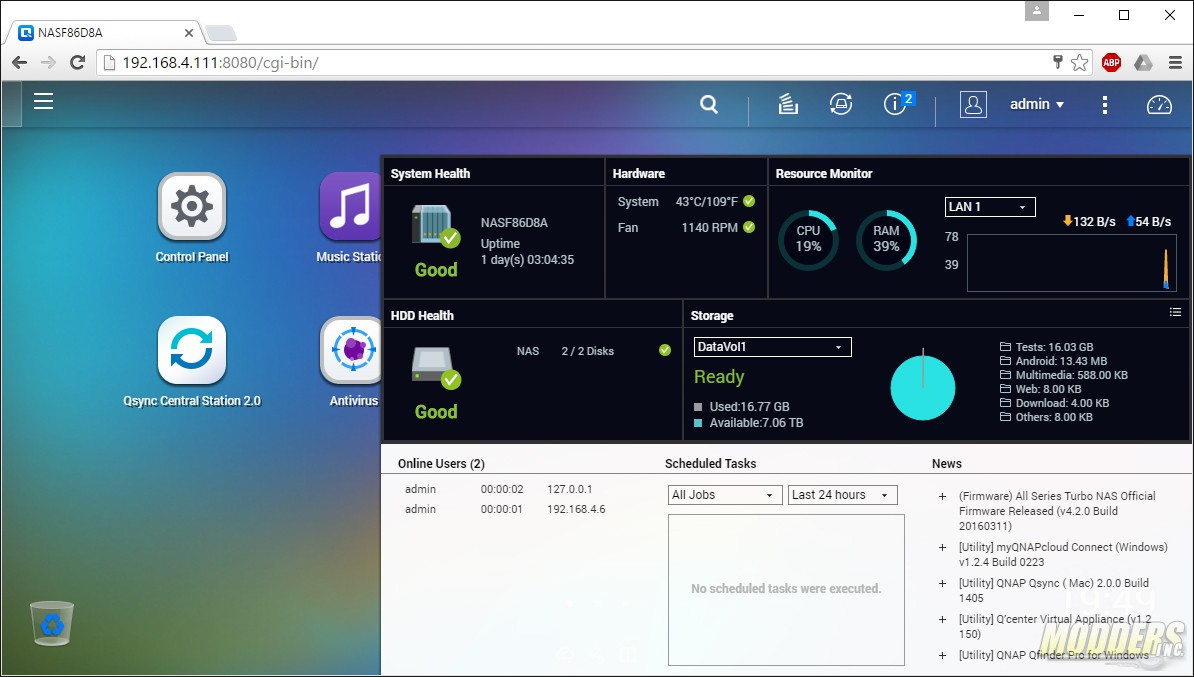
Task: Open a new browser tab
Action: click(x=221, y=33)
